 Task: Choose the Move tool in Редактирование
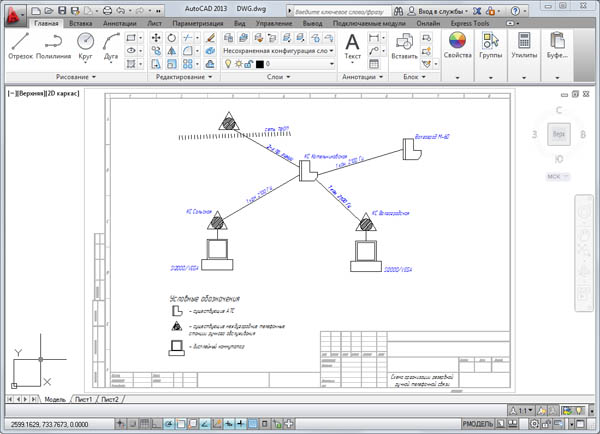[156, 38]
